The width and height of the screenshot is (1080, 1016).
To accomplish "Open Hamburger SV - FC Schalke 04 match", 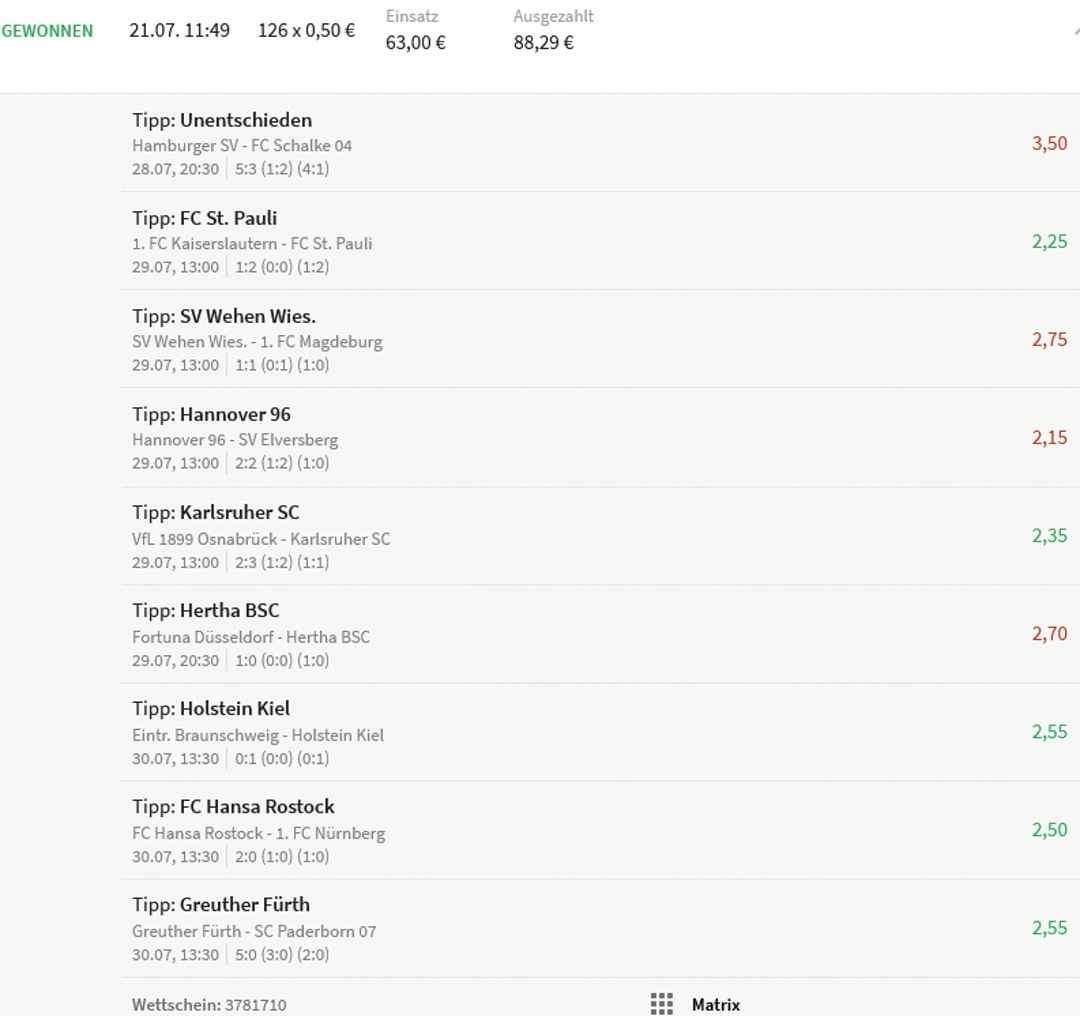I will click(242, 145).
